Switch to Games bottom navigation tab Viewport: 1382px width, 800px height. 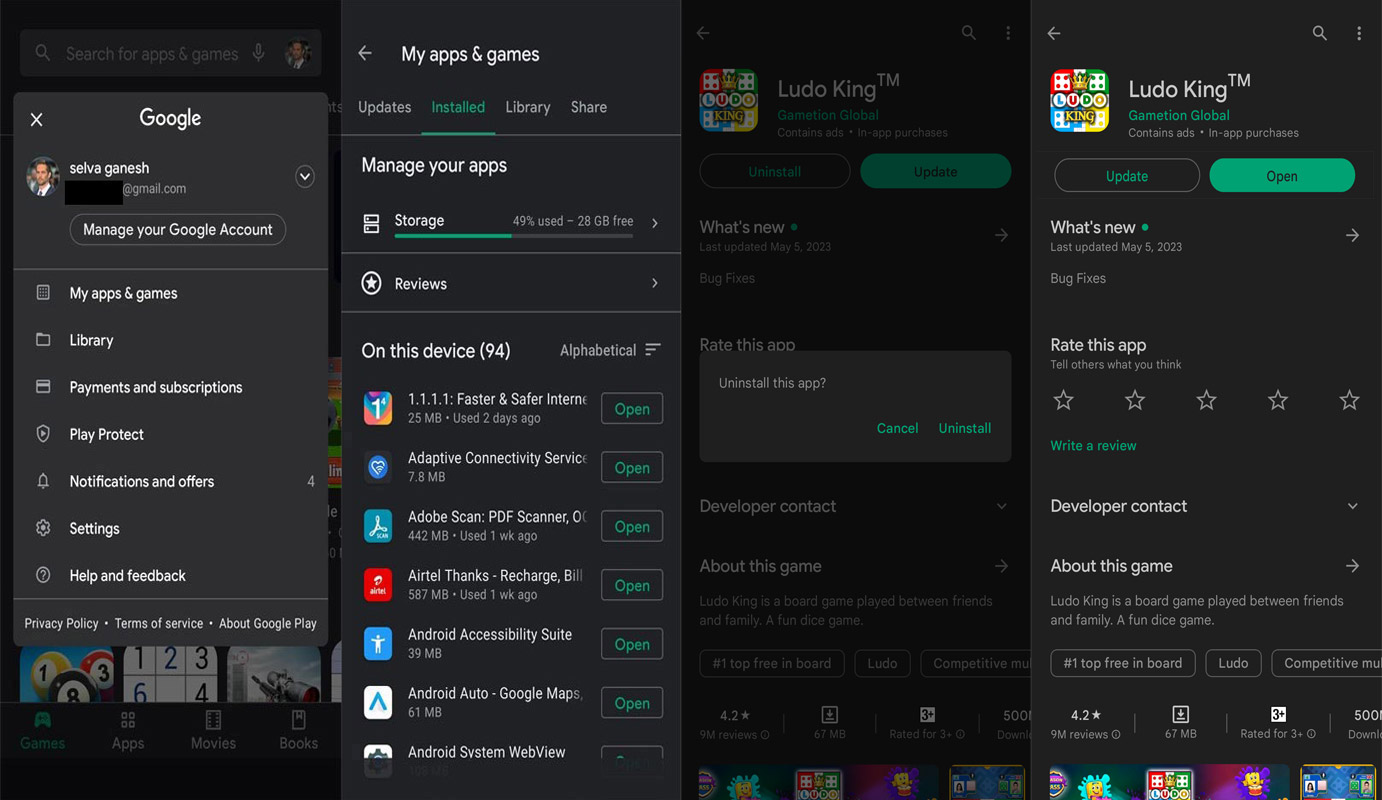pyautogui.click(x=43, y=731)
